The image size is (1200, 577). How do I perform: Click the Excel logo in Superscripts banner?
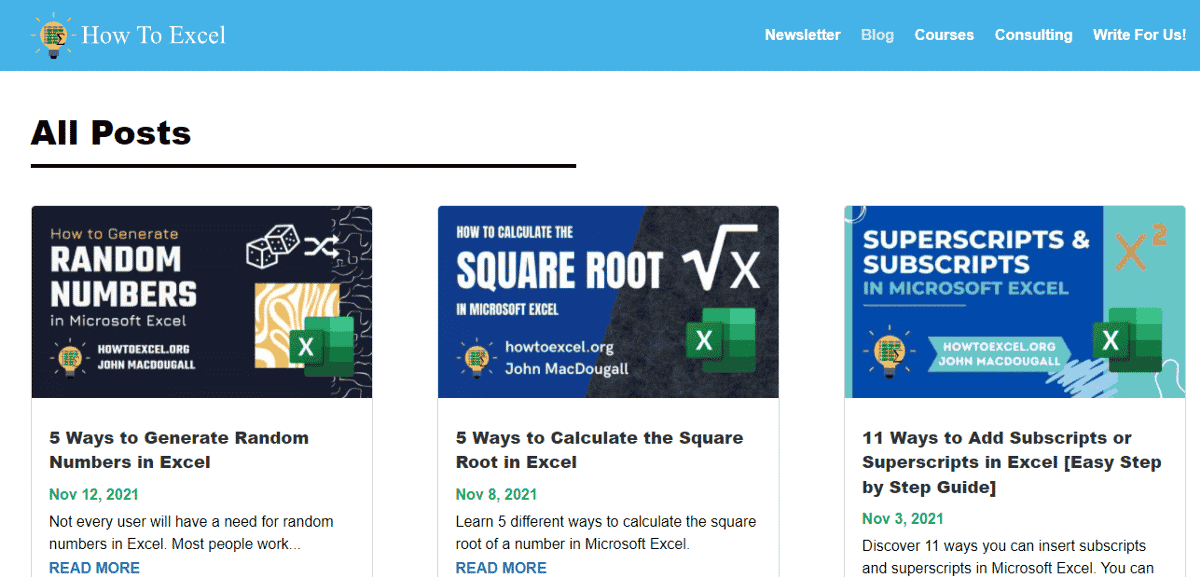coord(1127,340)
